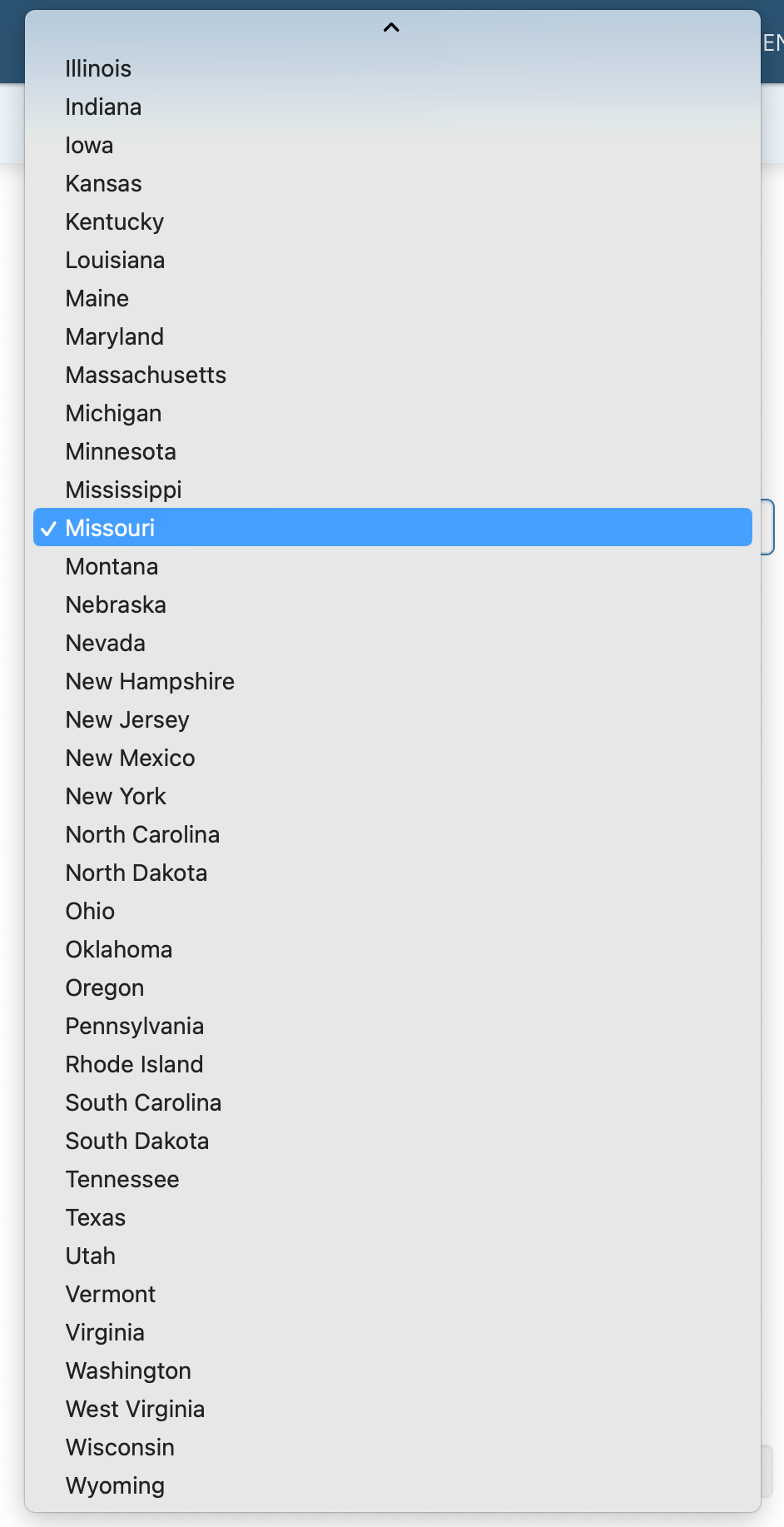784x1527 pixels.
Task: Choose Kansas in the dropdown list
Action: (x=104, y=184)
